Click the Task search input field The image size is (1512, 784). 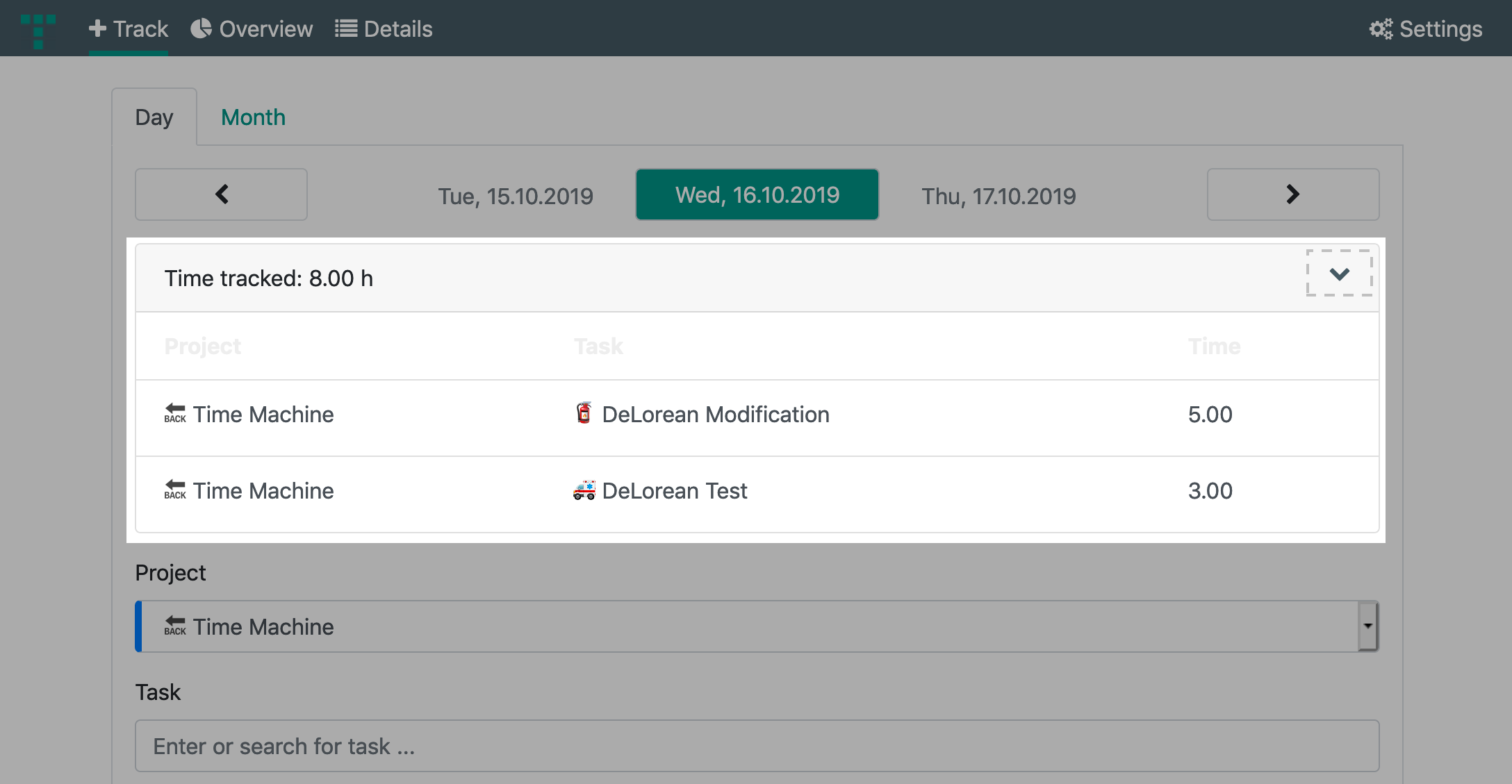[757, 746]
